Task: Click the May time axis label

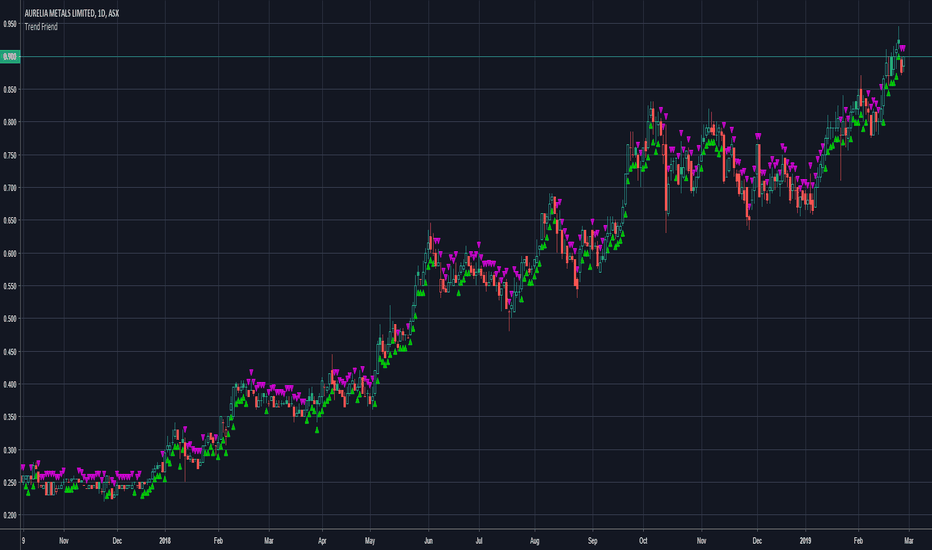Action: pos(370,541)
